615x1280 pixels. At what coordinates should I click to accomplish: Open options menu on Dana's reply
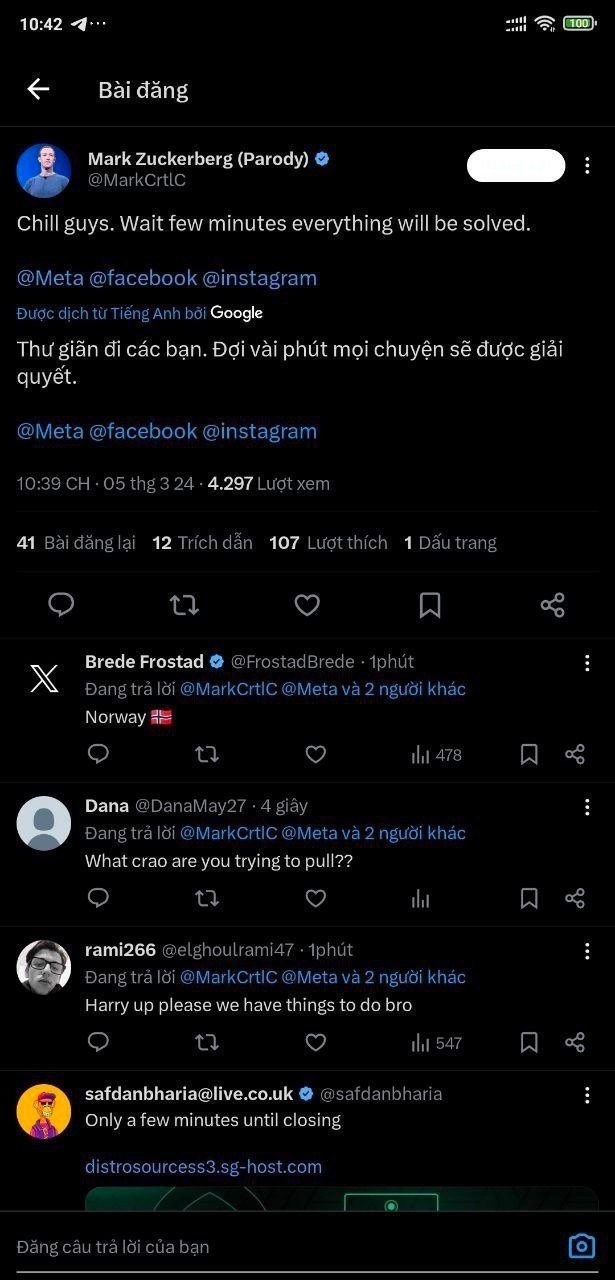coord(587,807)
